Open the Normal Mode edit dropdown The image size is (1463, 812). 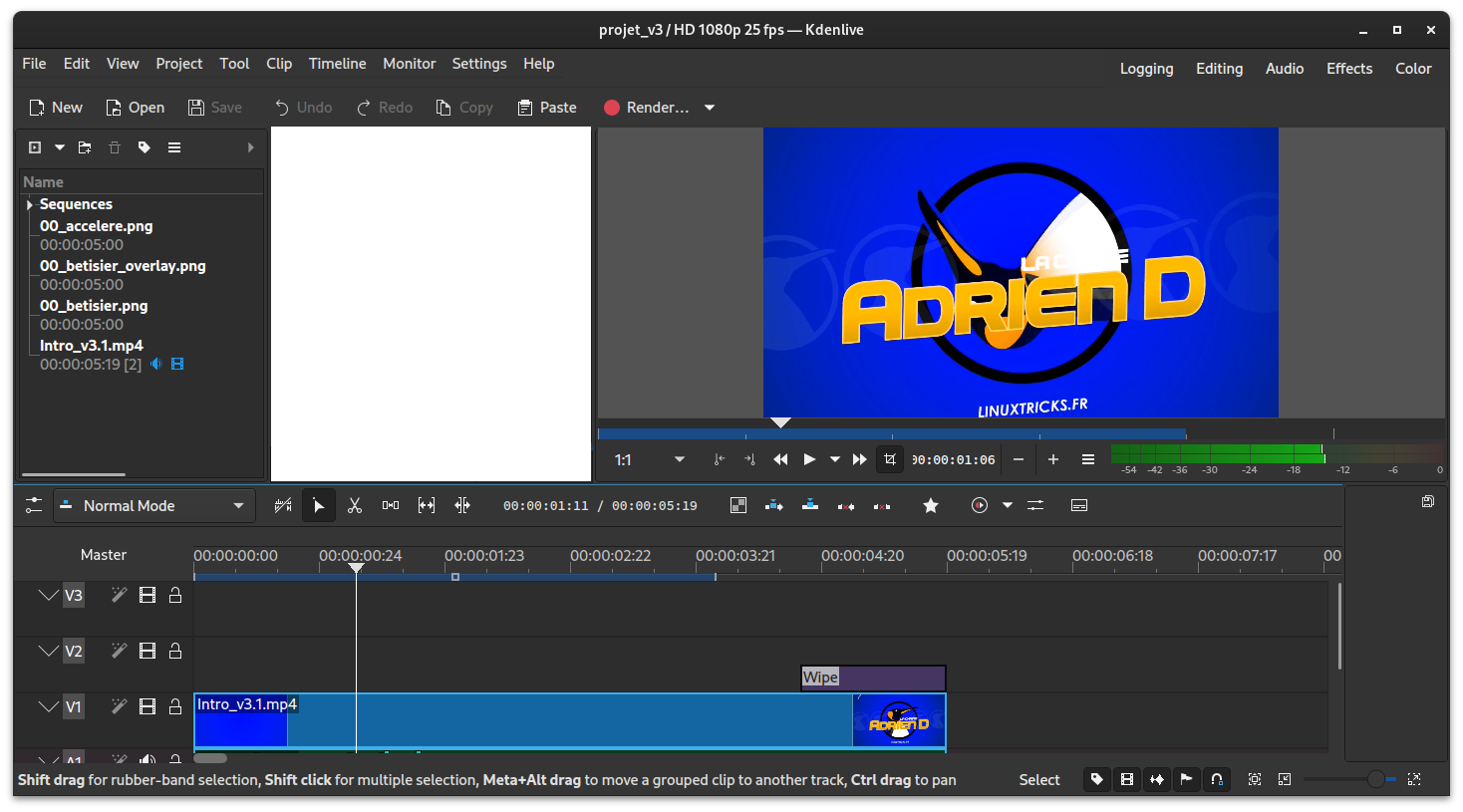[154, 506]
